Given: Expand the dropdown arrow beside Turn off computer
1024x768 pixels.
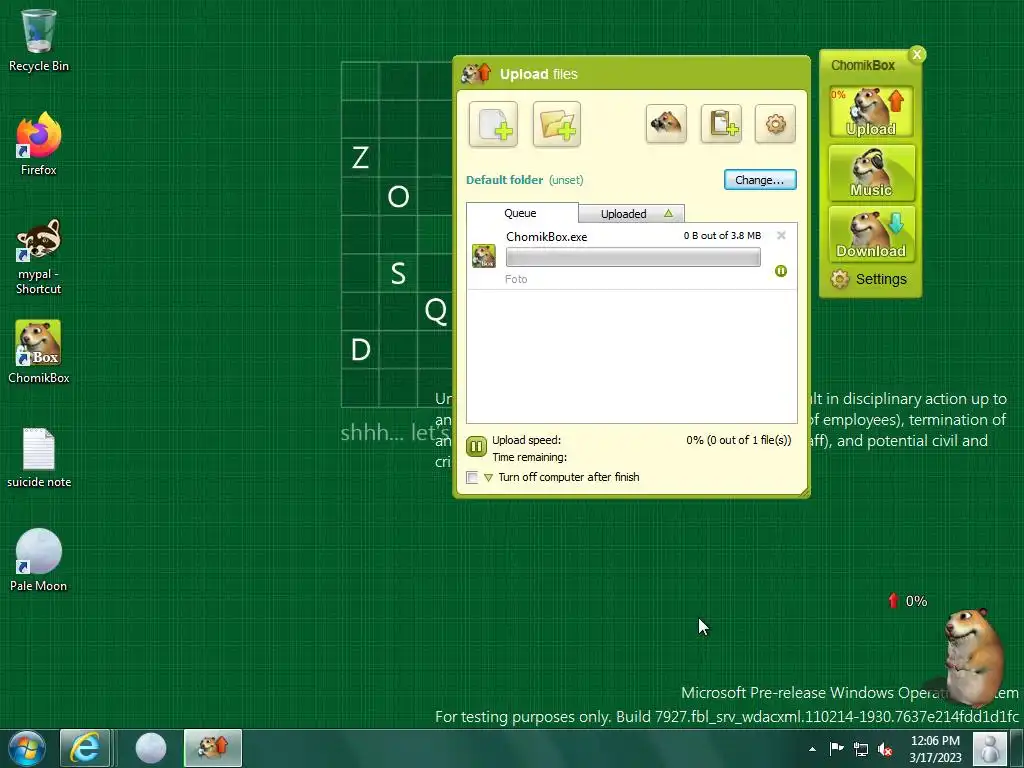Looking at the screenshot, I should pos(488,477).
